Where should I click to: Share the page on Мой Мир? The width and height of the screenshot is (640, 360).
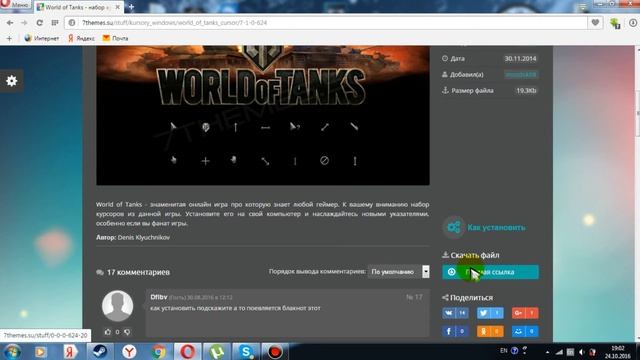pyautogui.click(x=525, y=331)
